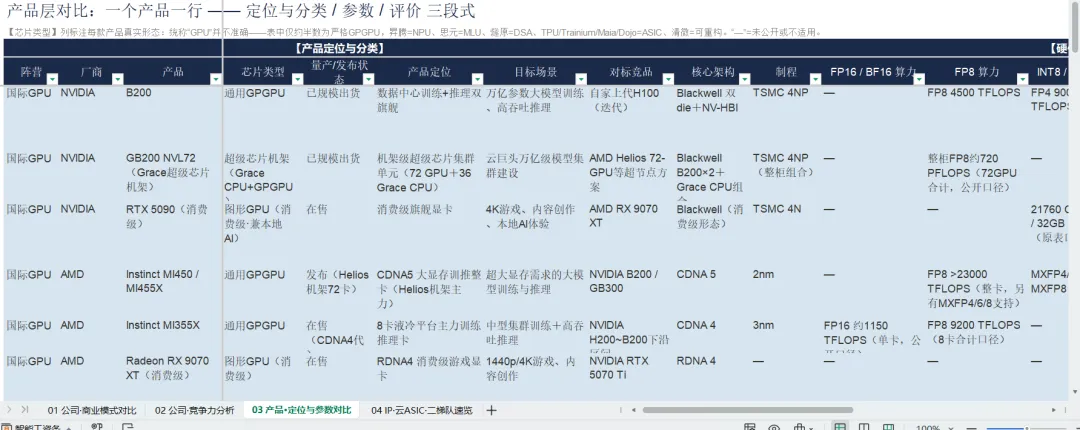Open the 阵营 column filter dropdown
Image resolution: width=1080 pixels, height=430 pixels.
(x=52, y=79)
